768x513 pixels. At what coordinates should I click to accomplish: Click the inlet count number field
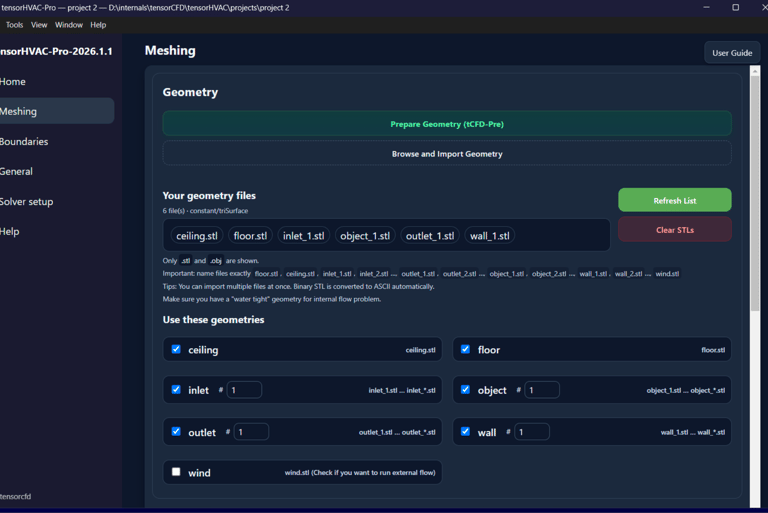244,390
